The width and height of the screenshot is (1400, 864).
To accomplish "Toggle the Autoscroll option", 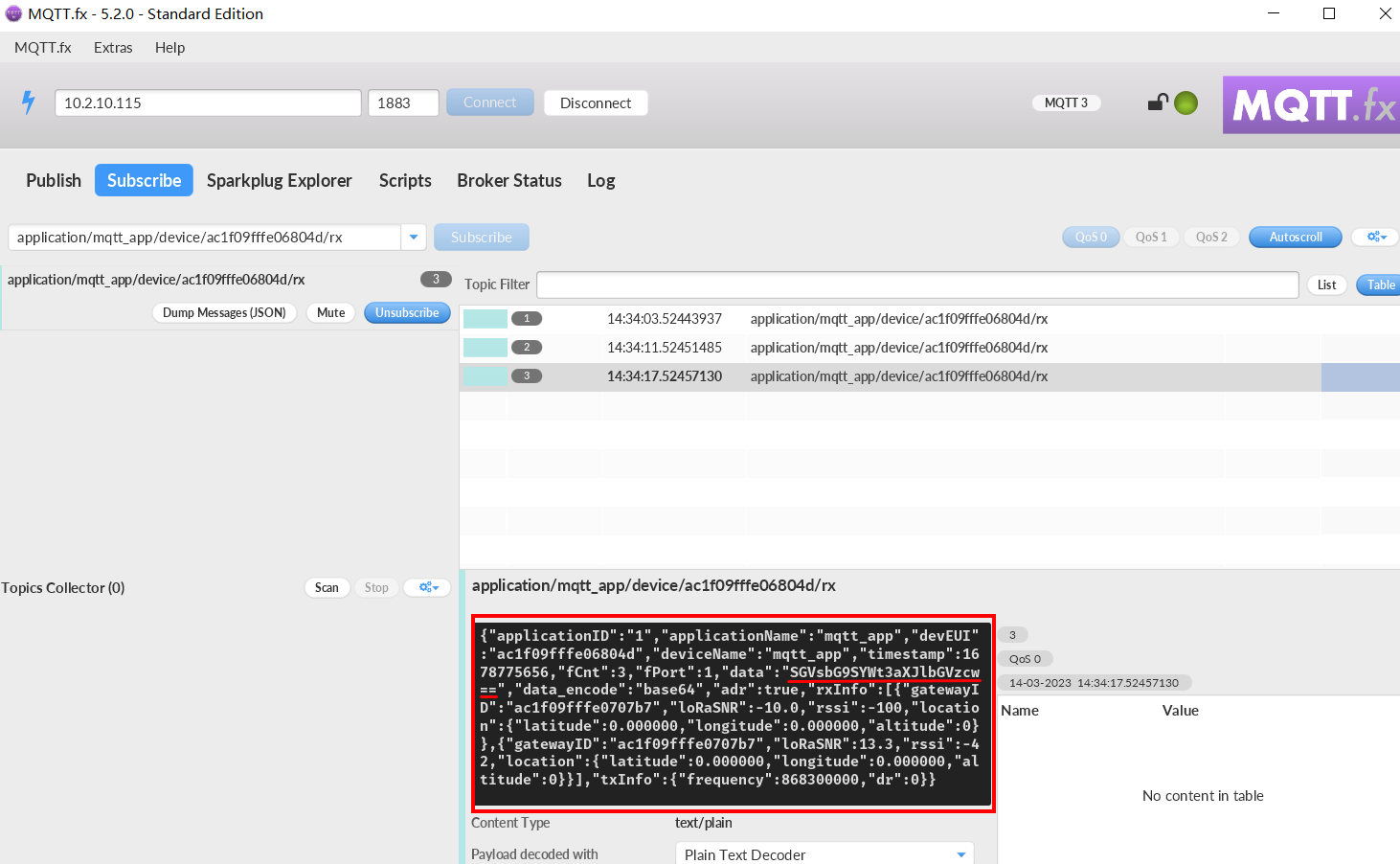I will [x=1295, y=237].
